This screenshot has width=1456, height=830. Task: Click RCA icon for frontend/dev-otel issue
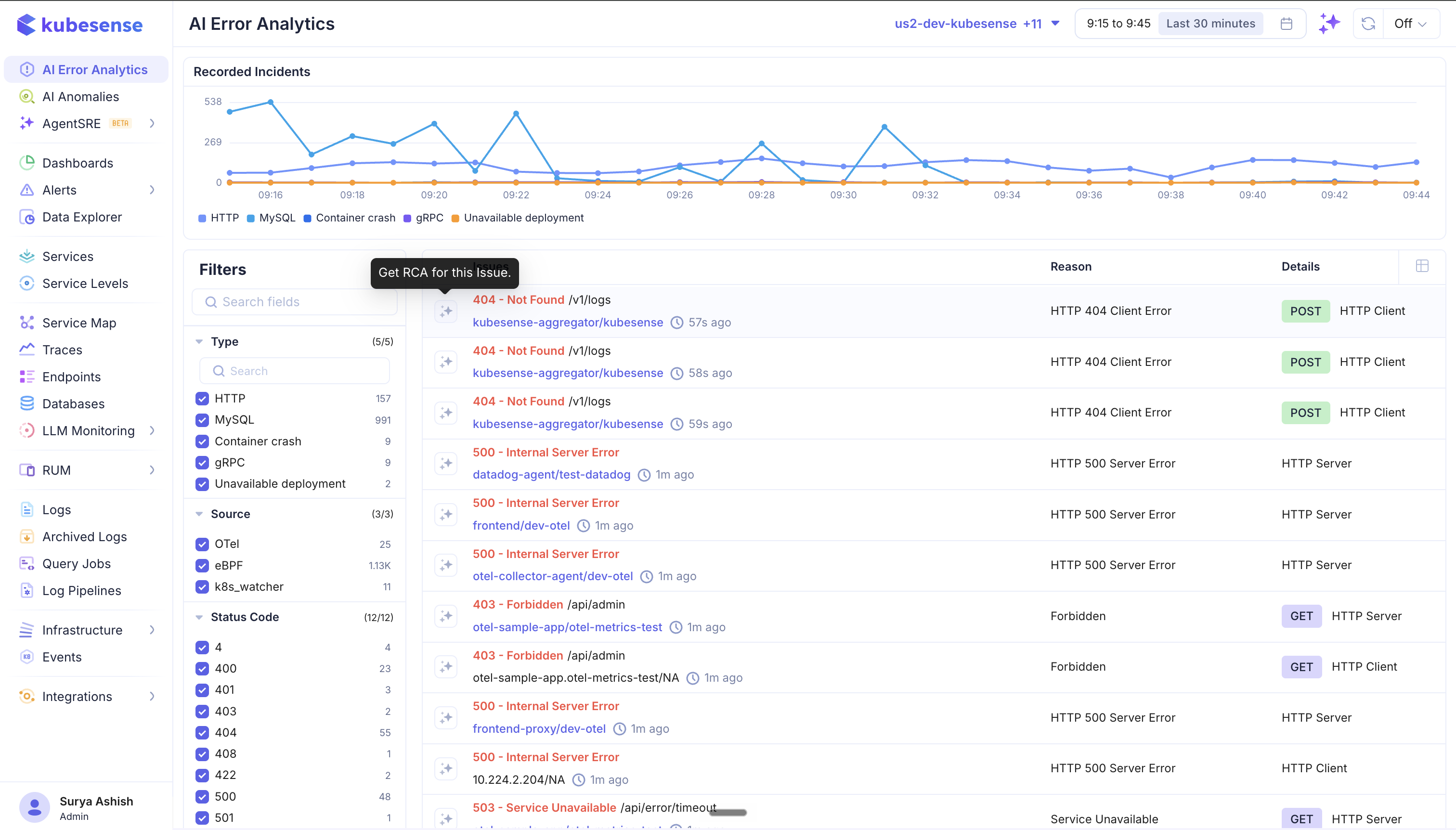(x=446, y=514)
